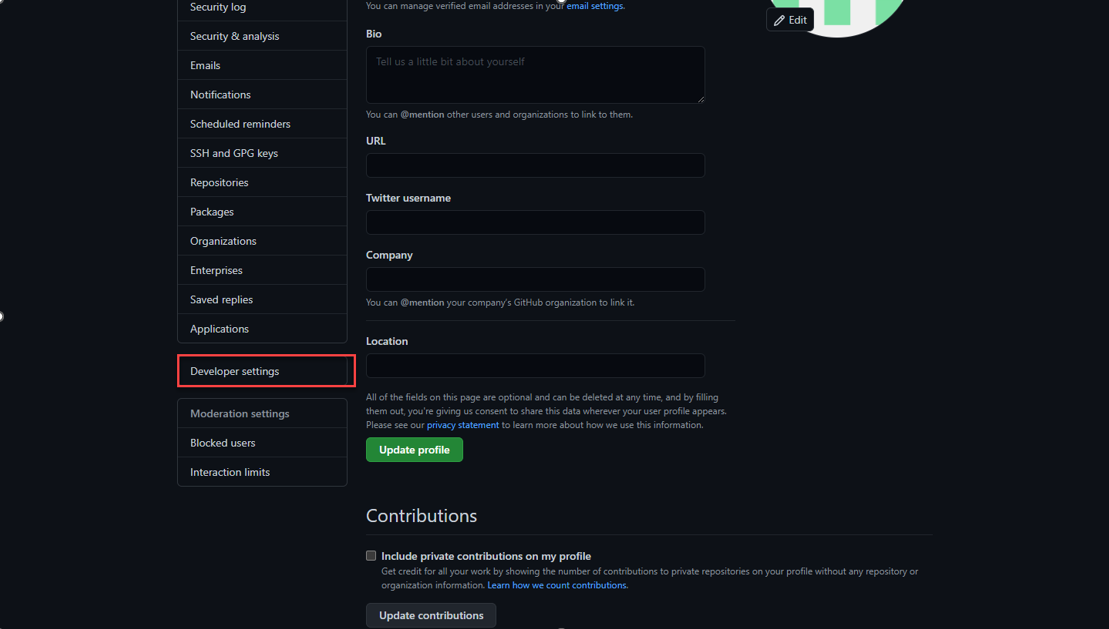Open the email settings link
The height and width of the screenshot is (629, 1109).
(595, 6)
